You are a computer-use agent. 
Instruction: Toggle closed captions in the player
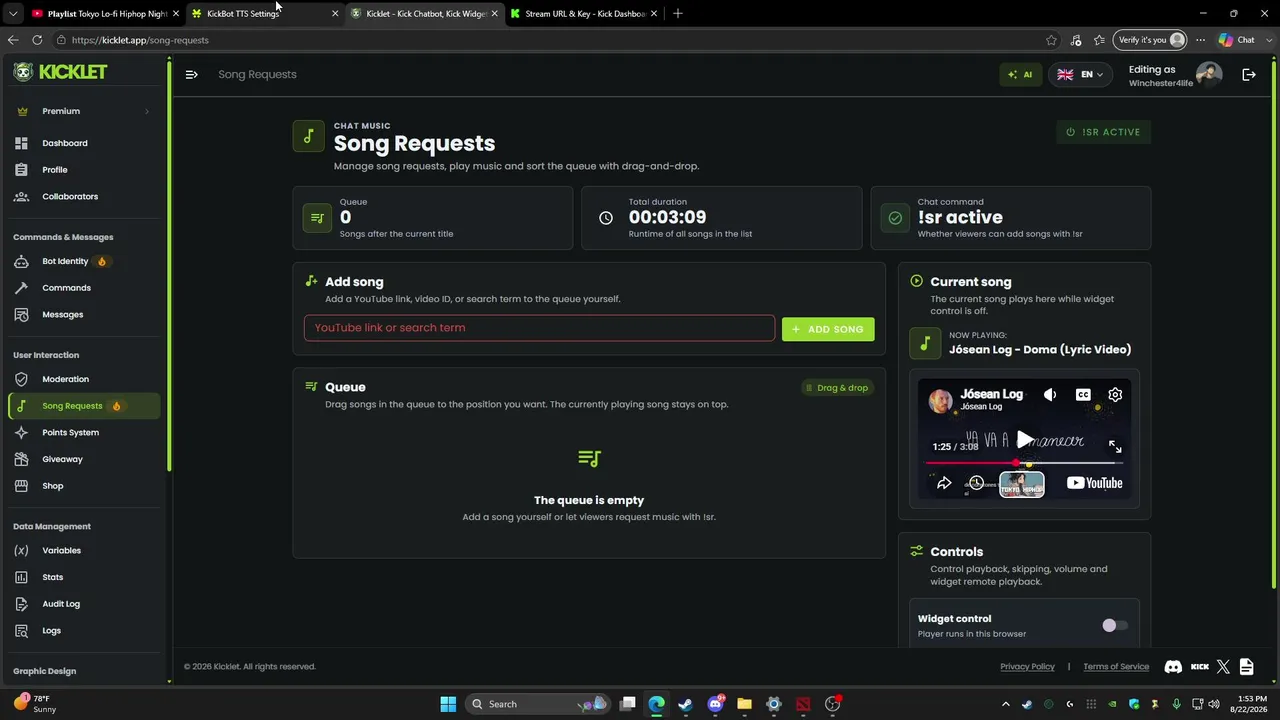(1083, 395)
